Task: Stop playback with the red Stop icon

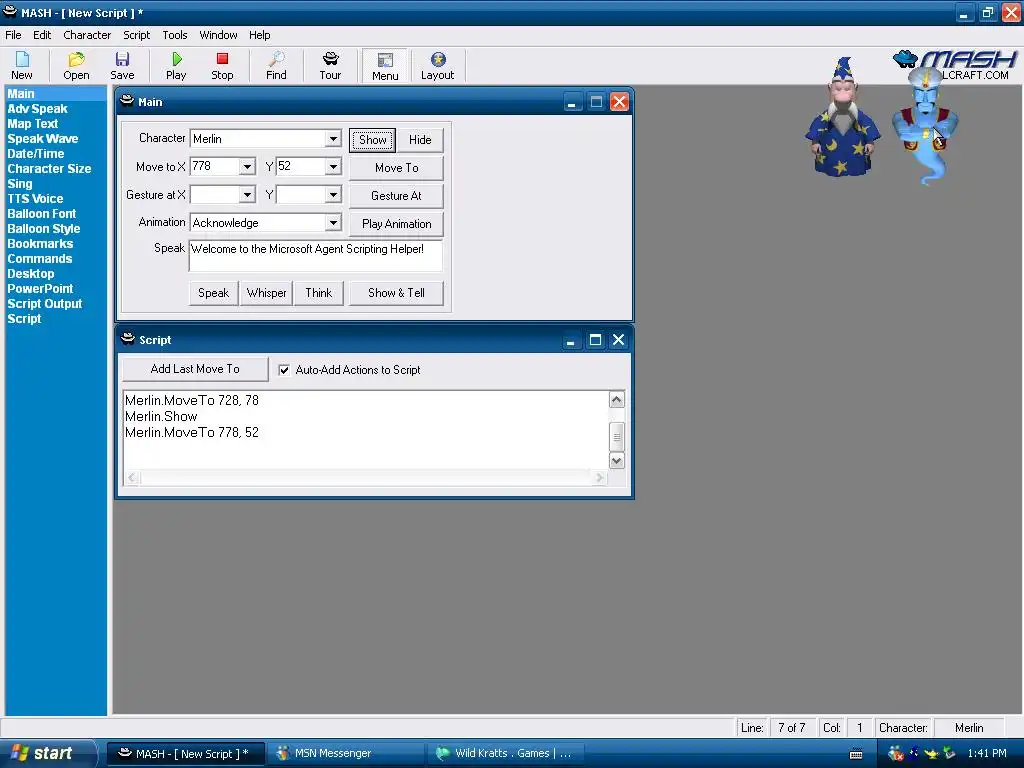Action: pos(222,66)
